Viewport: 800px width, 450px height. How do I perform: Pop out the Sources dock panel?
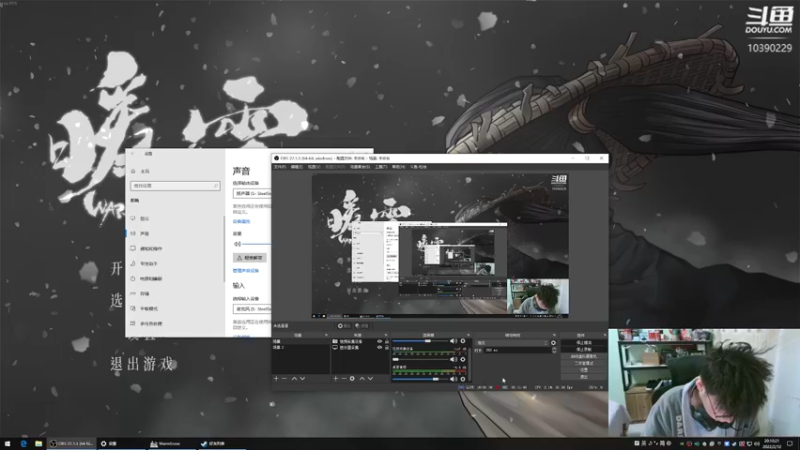(x=386, y=335)
